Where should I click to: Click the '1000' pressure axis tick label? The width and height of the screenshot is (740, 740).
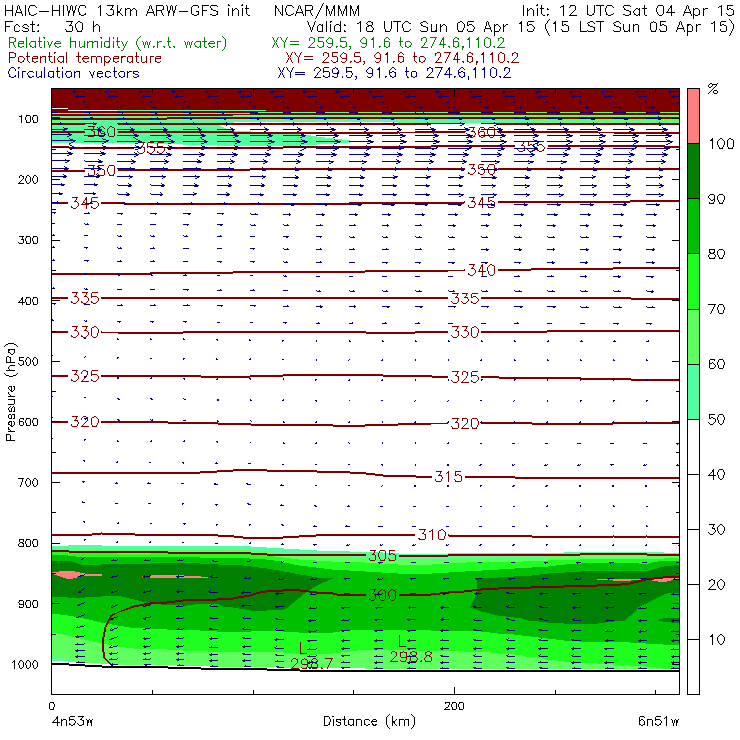[x=25, y=664]
